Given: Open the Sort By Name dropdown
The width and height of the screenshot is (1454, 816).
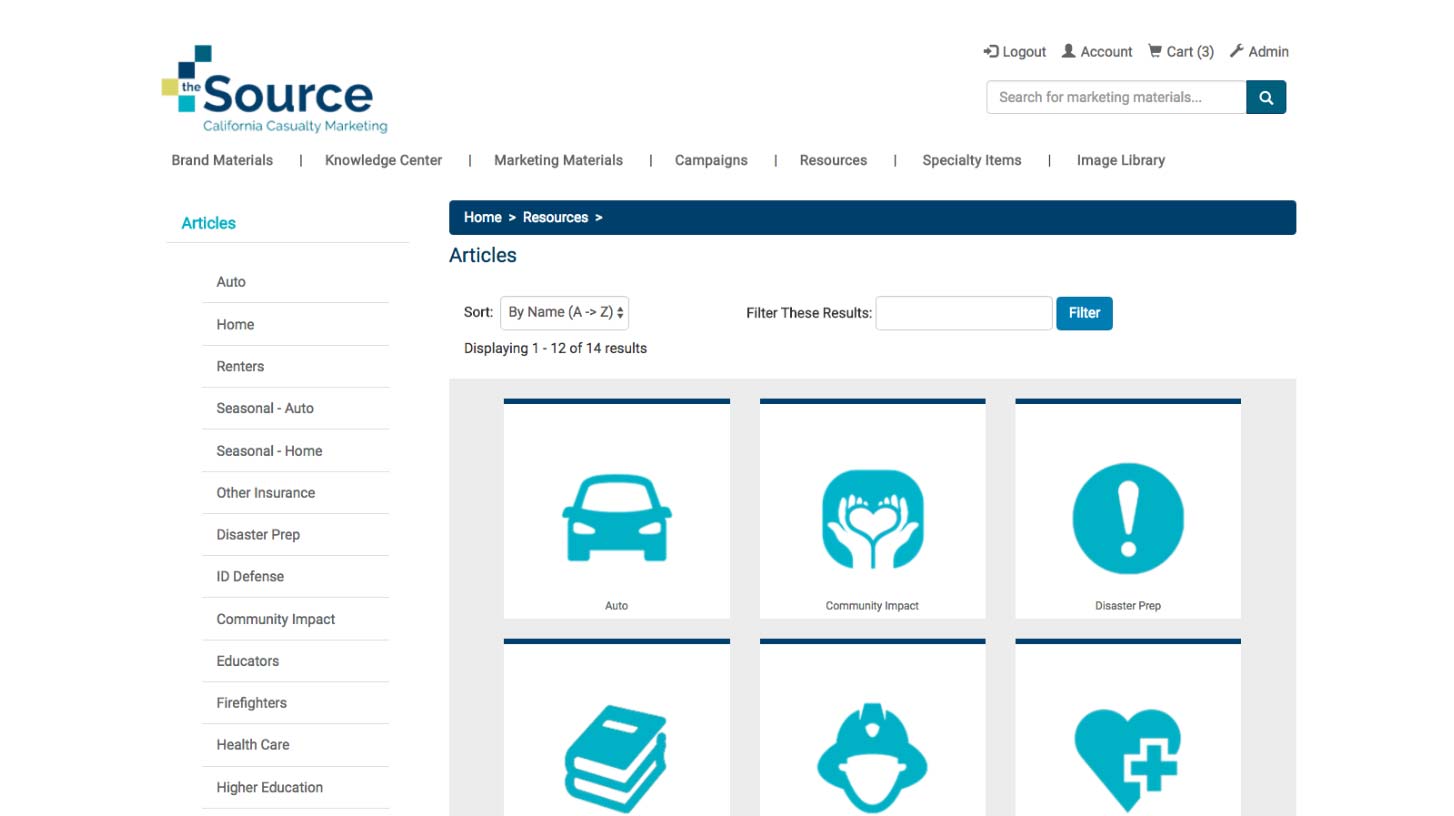Looking at the screenshot, I should tap(565, 312).
